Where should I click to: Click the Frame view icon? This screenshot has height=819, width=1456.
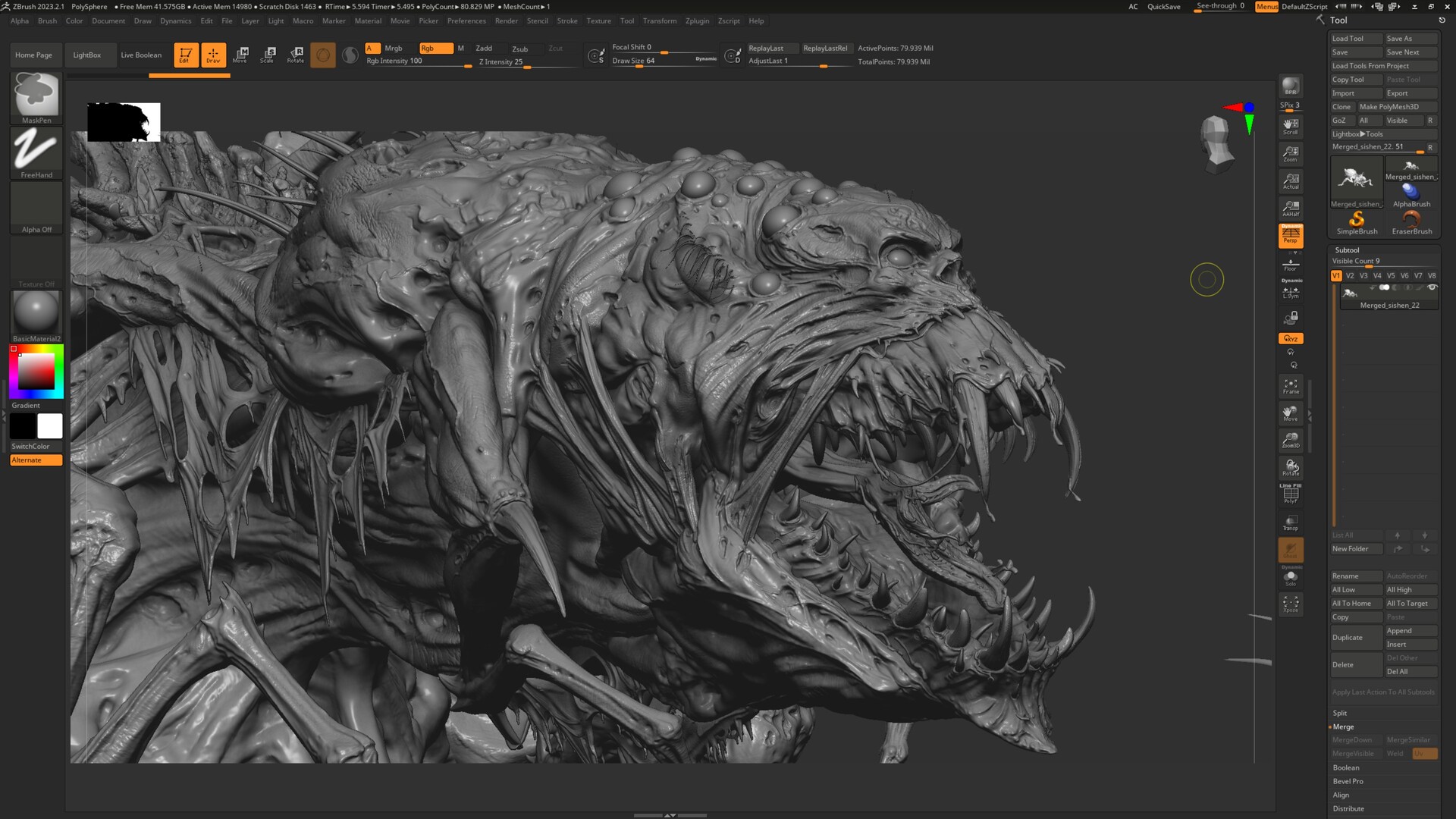coord(1290,385)
